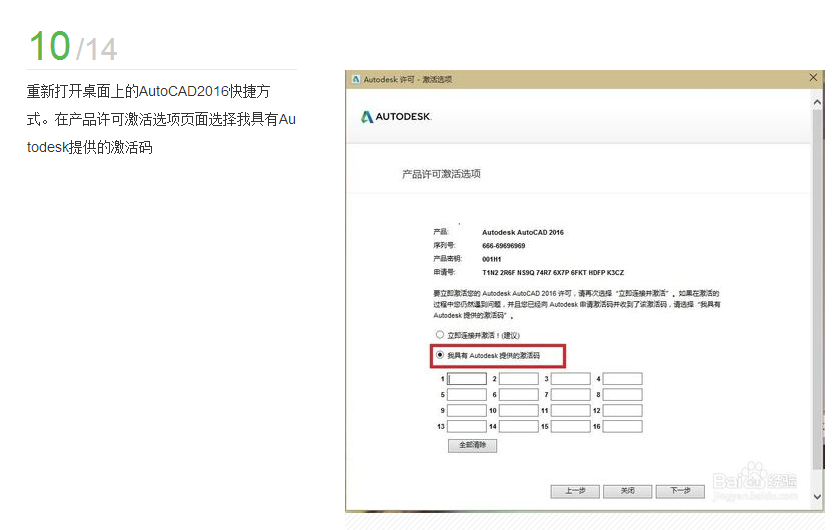The image size is (840, 530).
Task: Click activation code field 16
Action: pos(622,427)
